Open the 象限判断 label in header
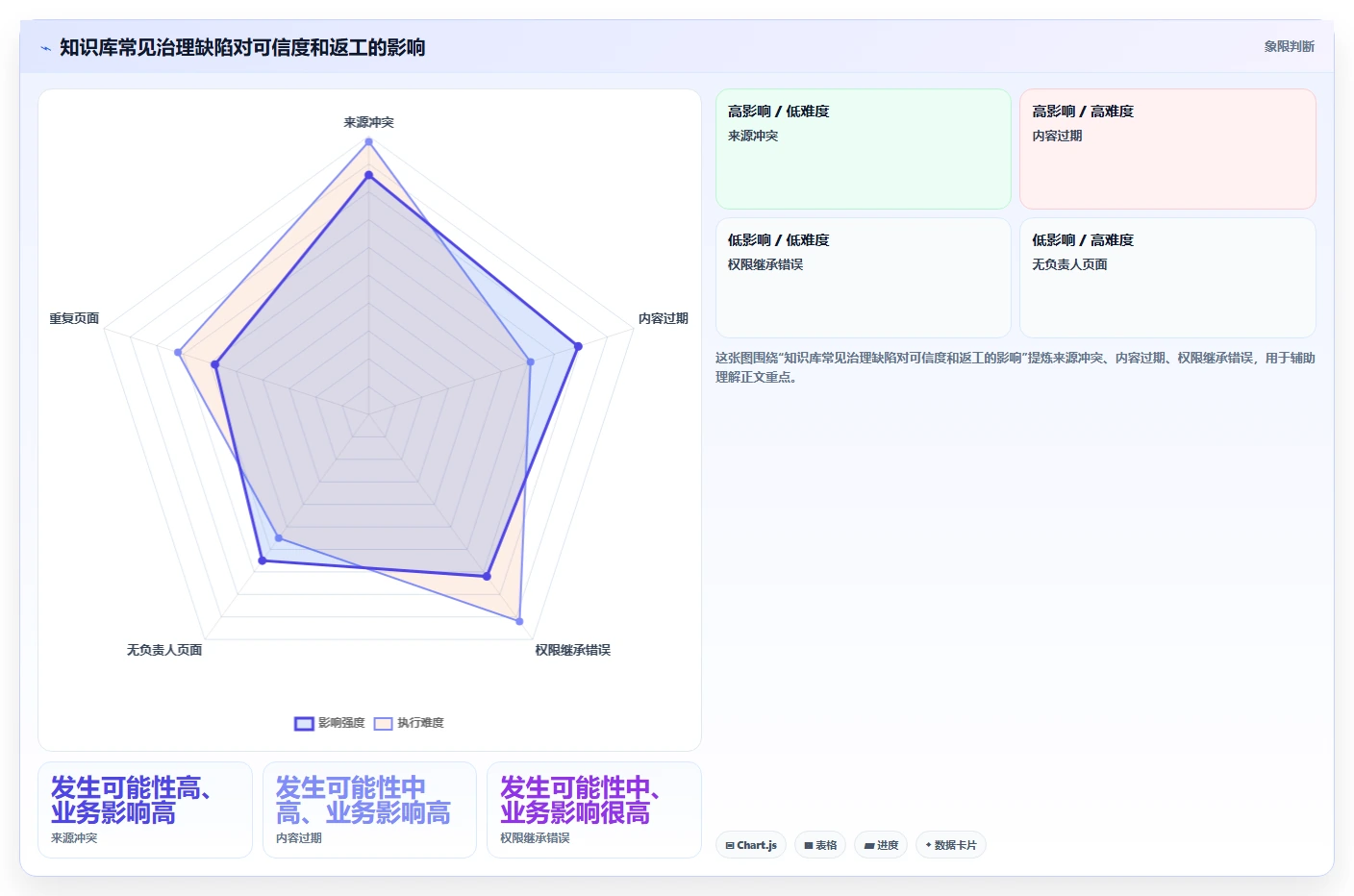The image size is (1354, 896). pyautogui.click(x=1289, y=46)
